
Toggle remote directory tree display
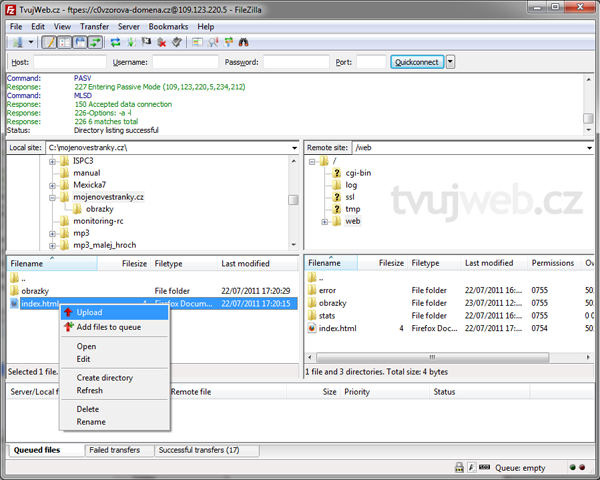pyautogui.click(x=80, y=42)
